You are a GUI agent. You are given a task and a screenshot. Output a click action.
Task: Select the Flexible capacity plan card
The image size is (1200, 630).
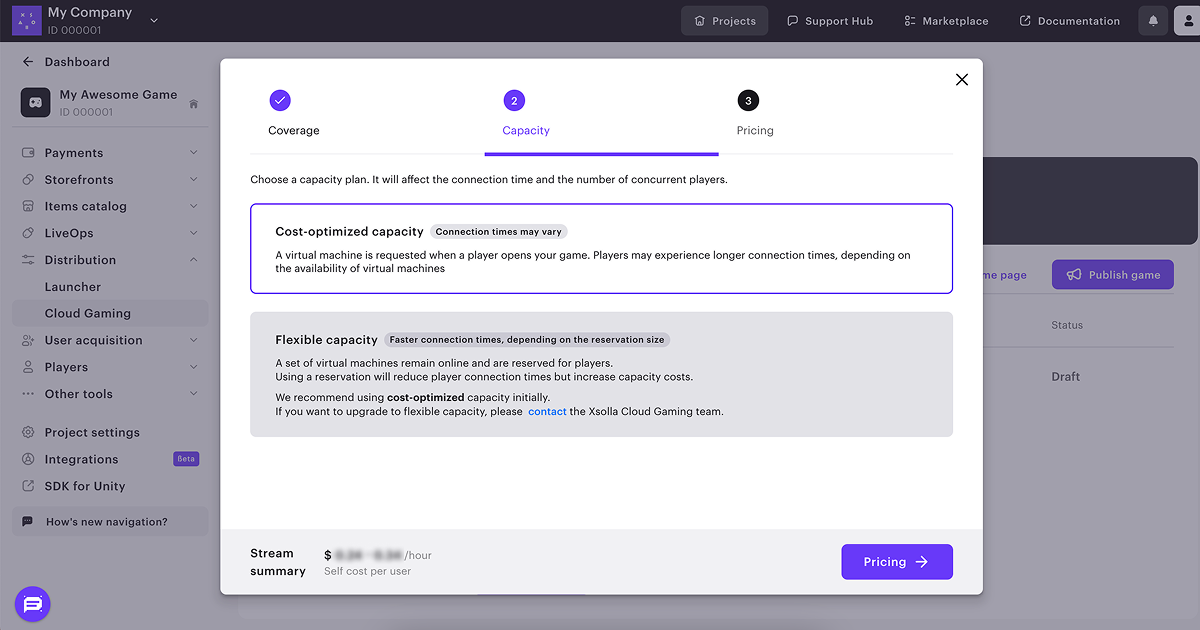pos(601,374)
